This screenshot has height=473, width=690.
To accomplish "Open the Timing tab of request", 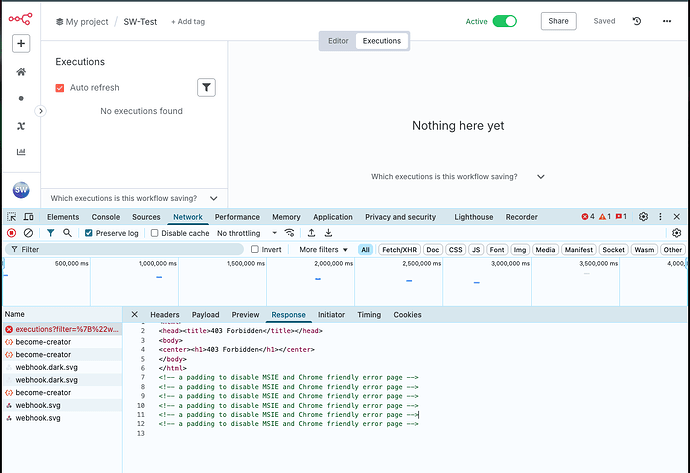I will 369,315.
